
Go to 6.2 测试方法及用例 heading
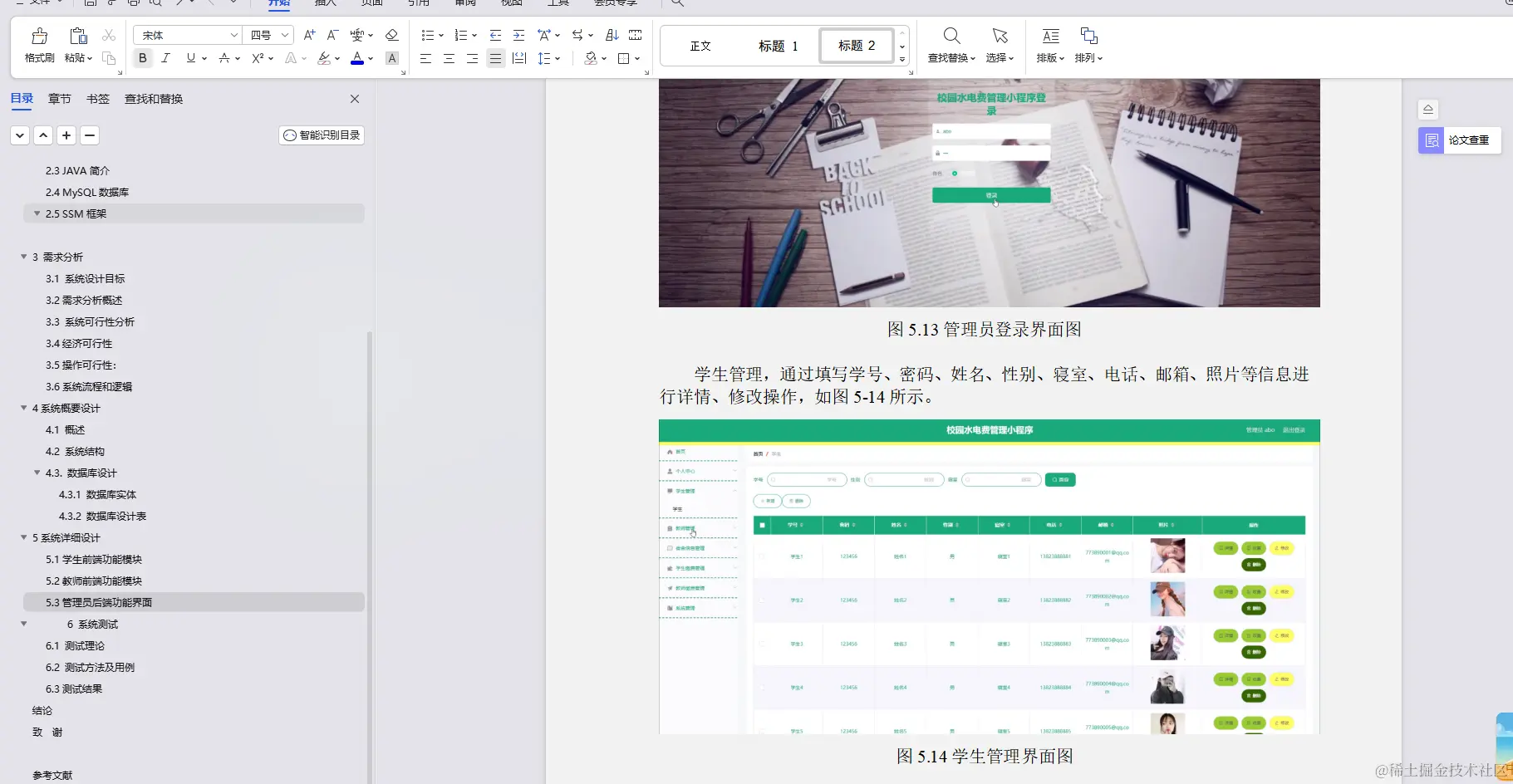(x=90, y=667)
